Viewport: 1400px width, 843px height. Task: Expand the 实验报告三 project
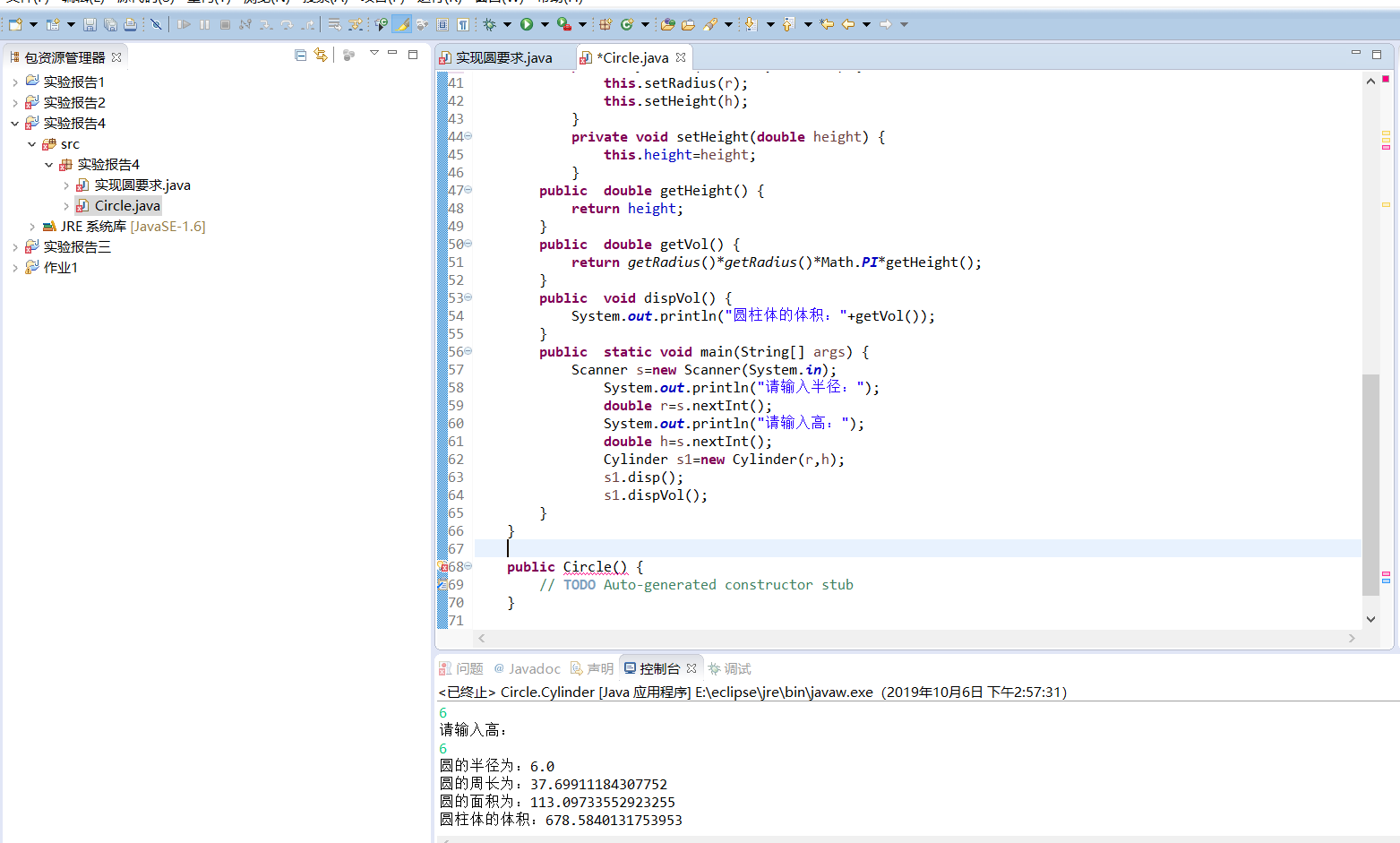pos(14,247)
